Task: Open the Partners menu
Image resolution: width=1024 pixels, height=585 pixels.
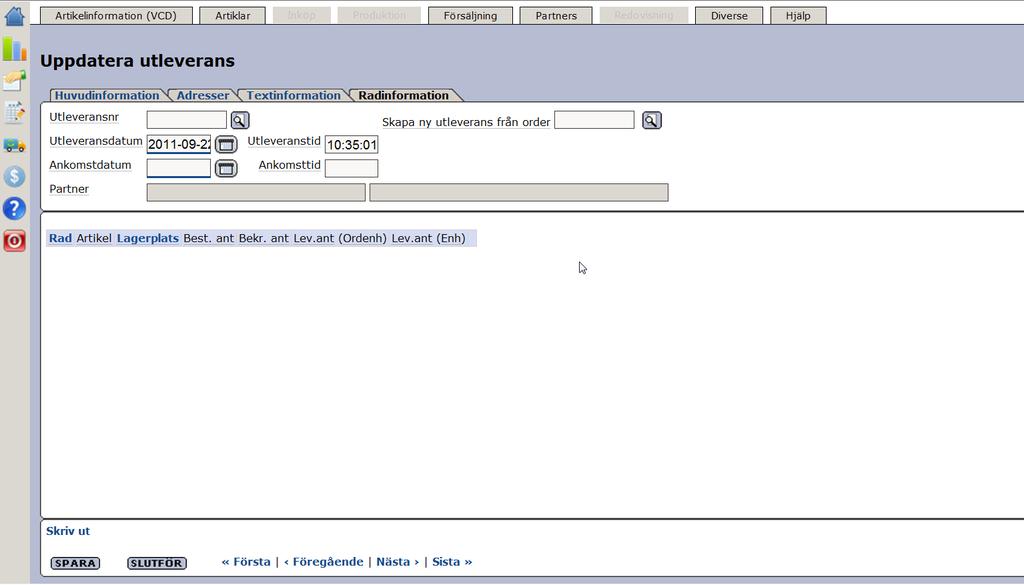Action: [556, 16]
